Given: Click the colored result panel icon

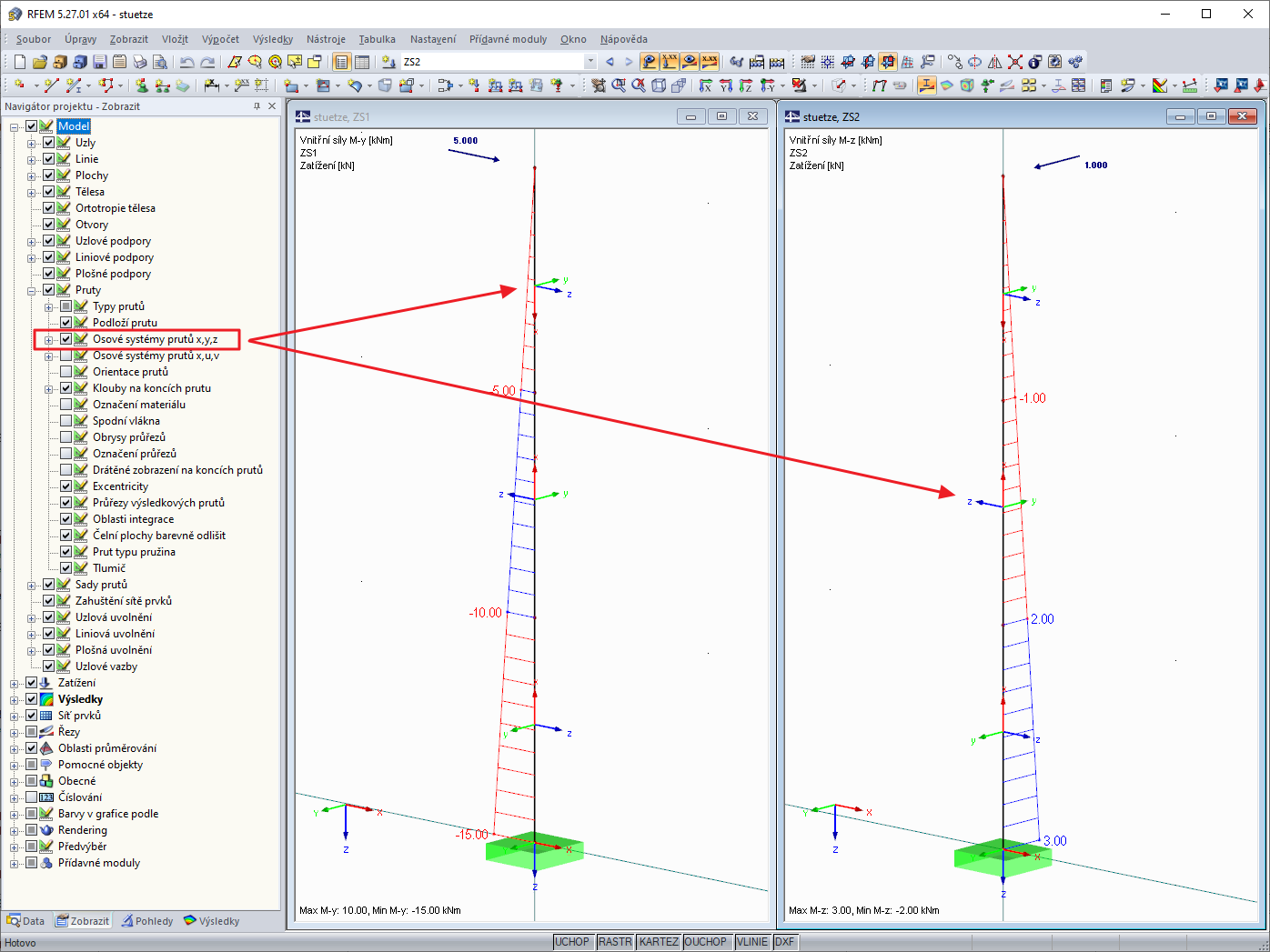Looking at the screenshot, I should [1160, 85].
